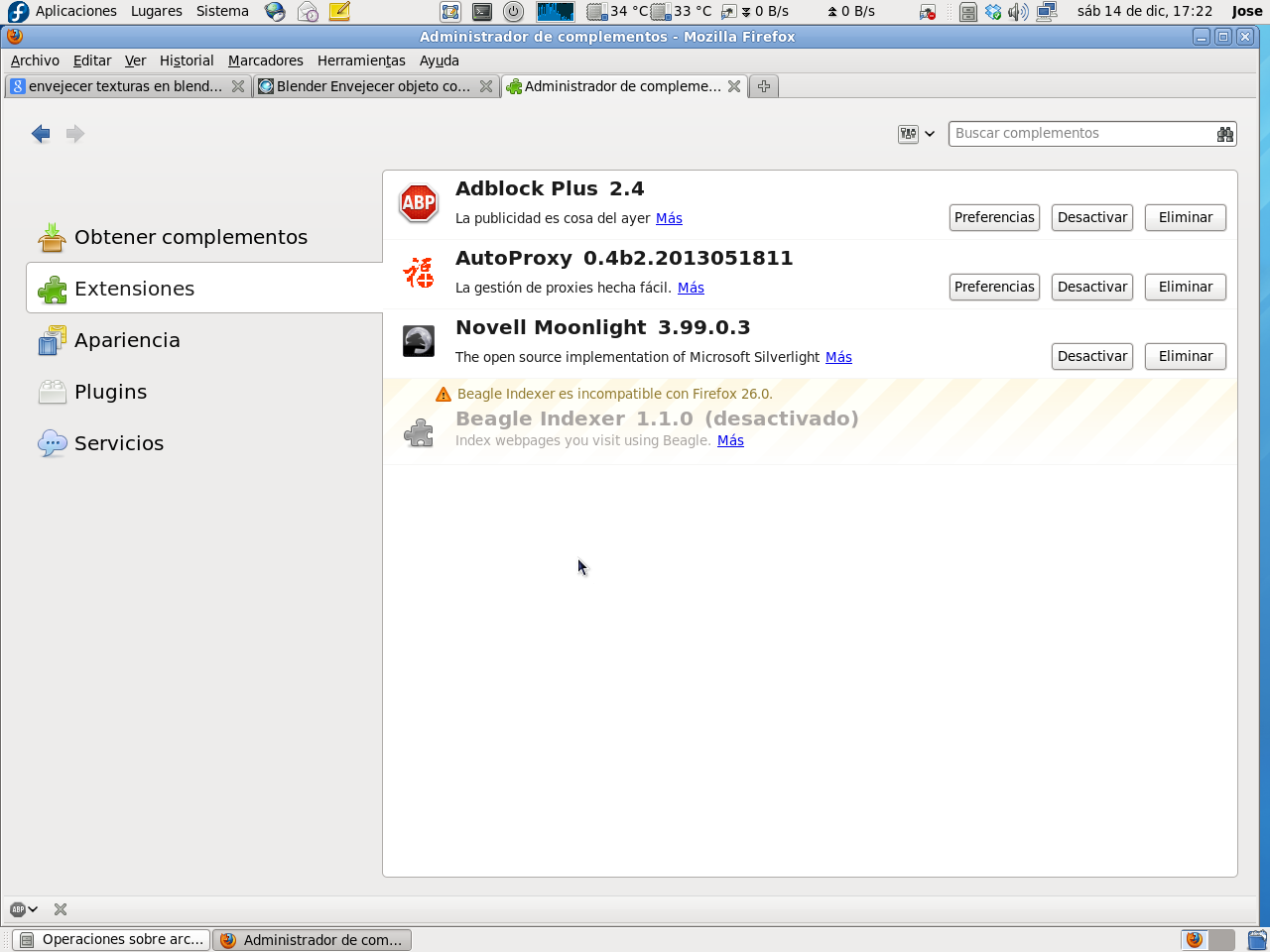Click the Más link for AutoProxy
The height and width of the screenshot is (952, 1270).
(x=691, y=288)
